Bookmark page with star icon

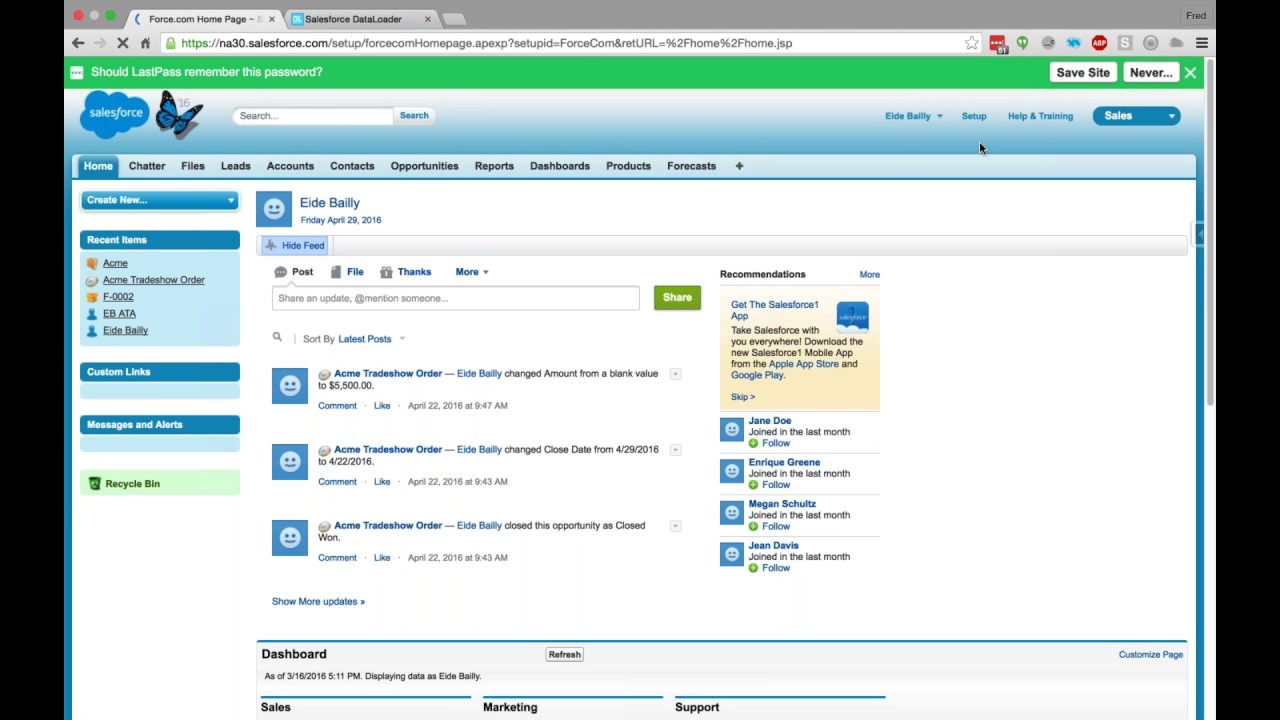point(971,43)
